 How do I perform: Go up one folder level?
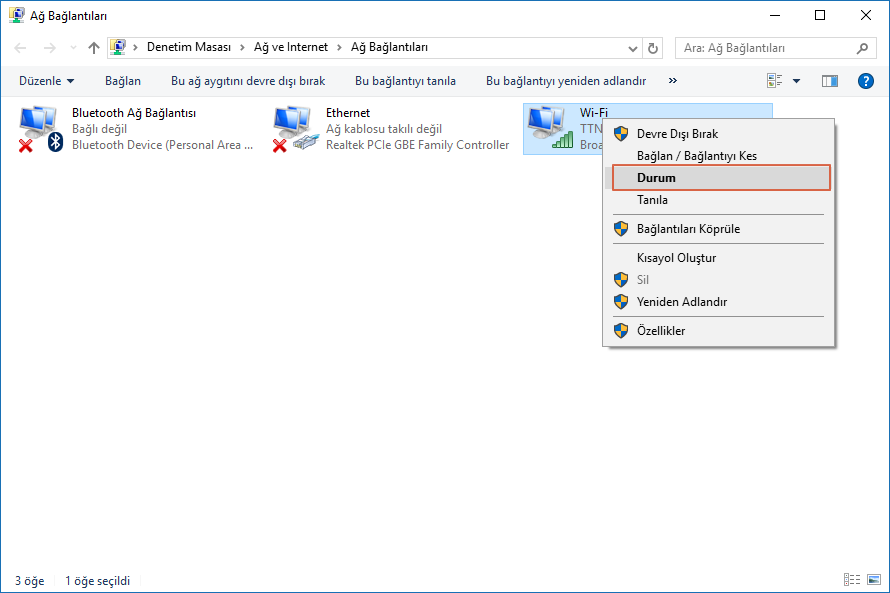[x=93, y=47]
